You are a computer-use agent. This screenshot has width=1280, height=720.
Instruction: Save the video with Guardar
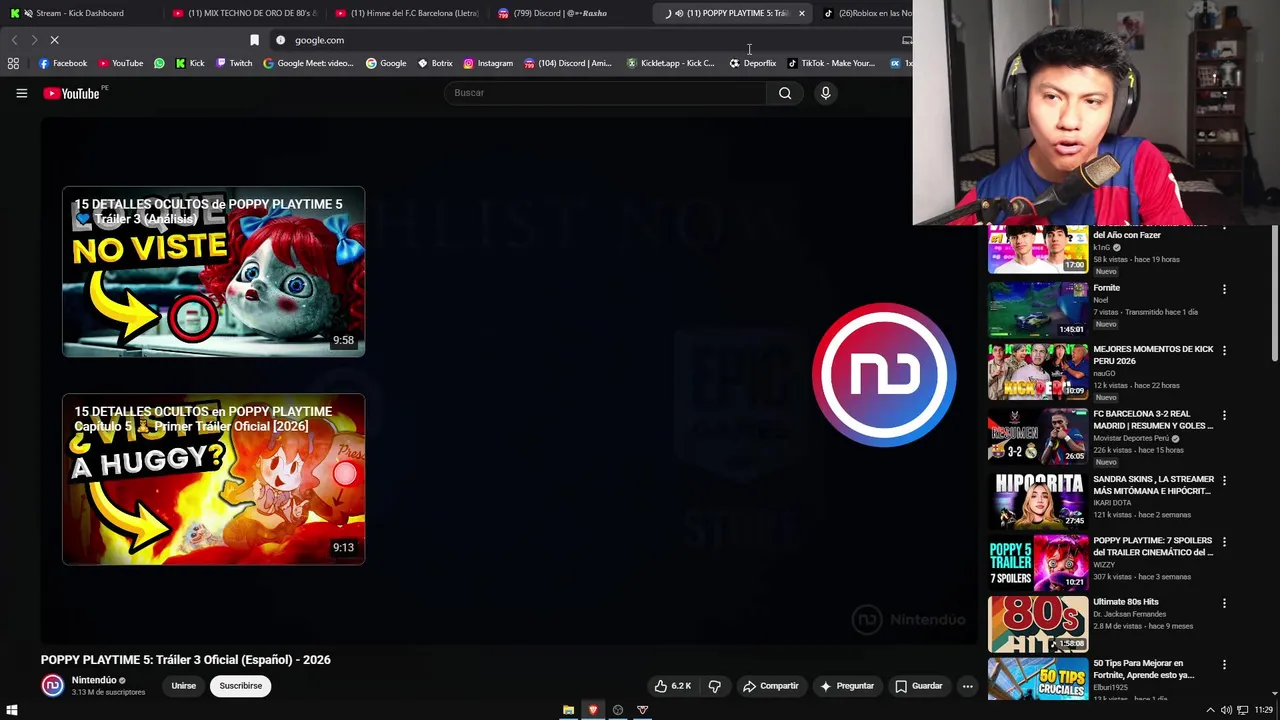coord(918,686)
